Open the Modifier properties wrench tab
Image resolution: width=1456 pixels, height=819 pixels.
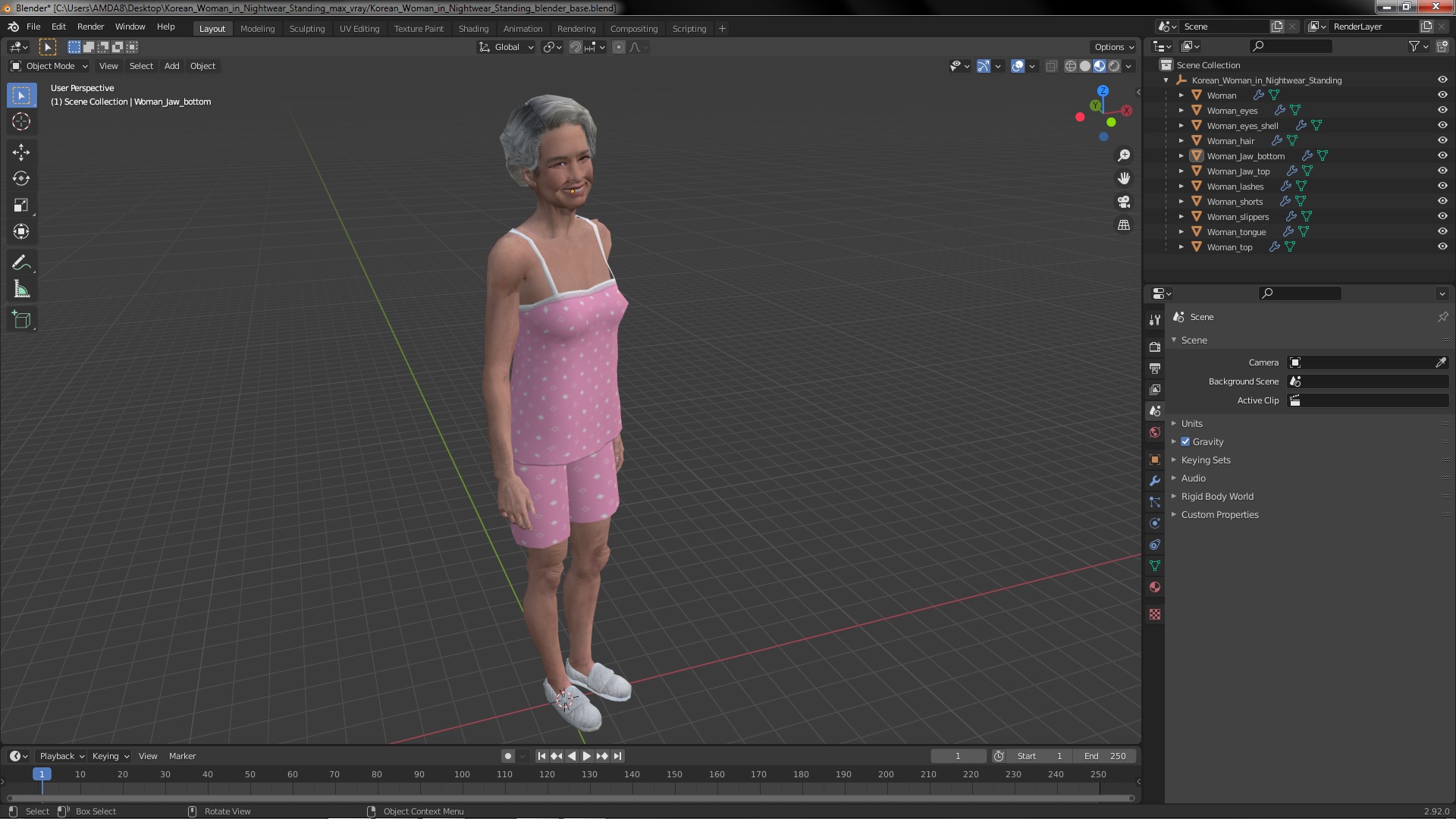pyautogui.click(x=1155, y=481)
